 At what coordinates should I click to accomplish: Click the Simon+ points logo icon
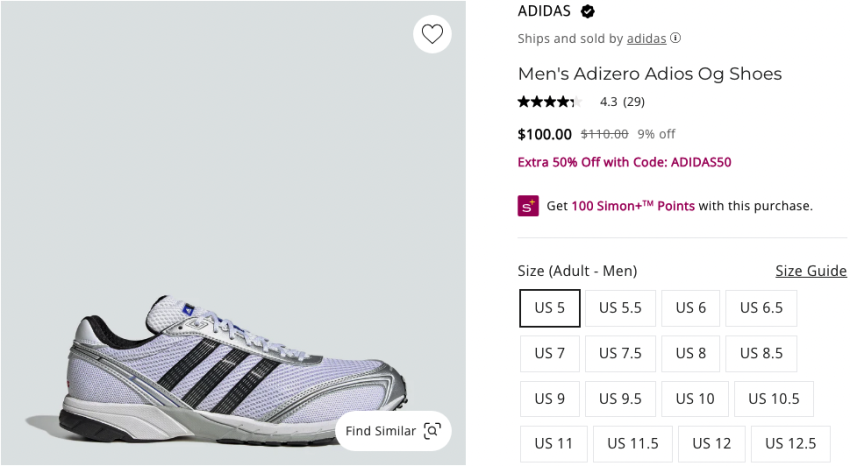coord(528,206)
